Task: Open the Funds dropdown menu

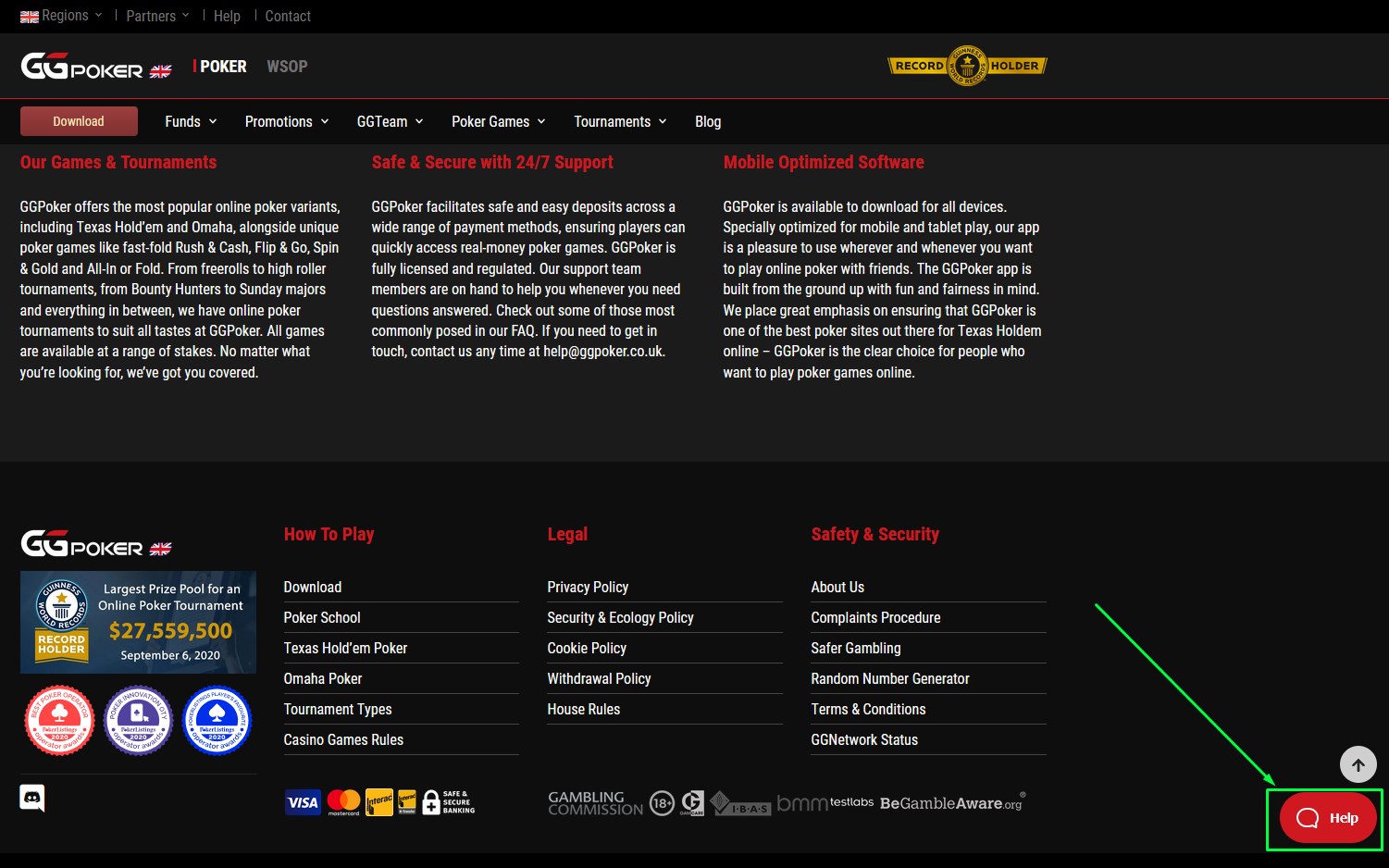Action: coord(191,121)
